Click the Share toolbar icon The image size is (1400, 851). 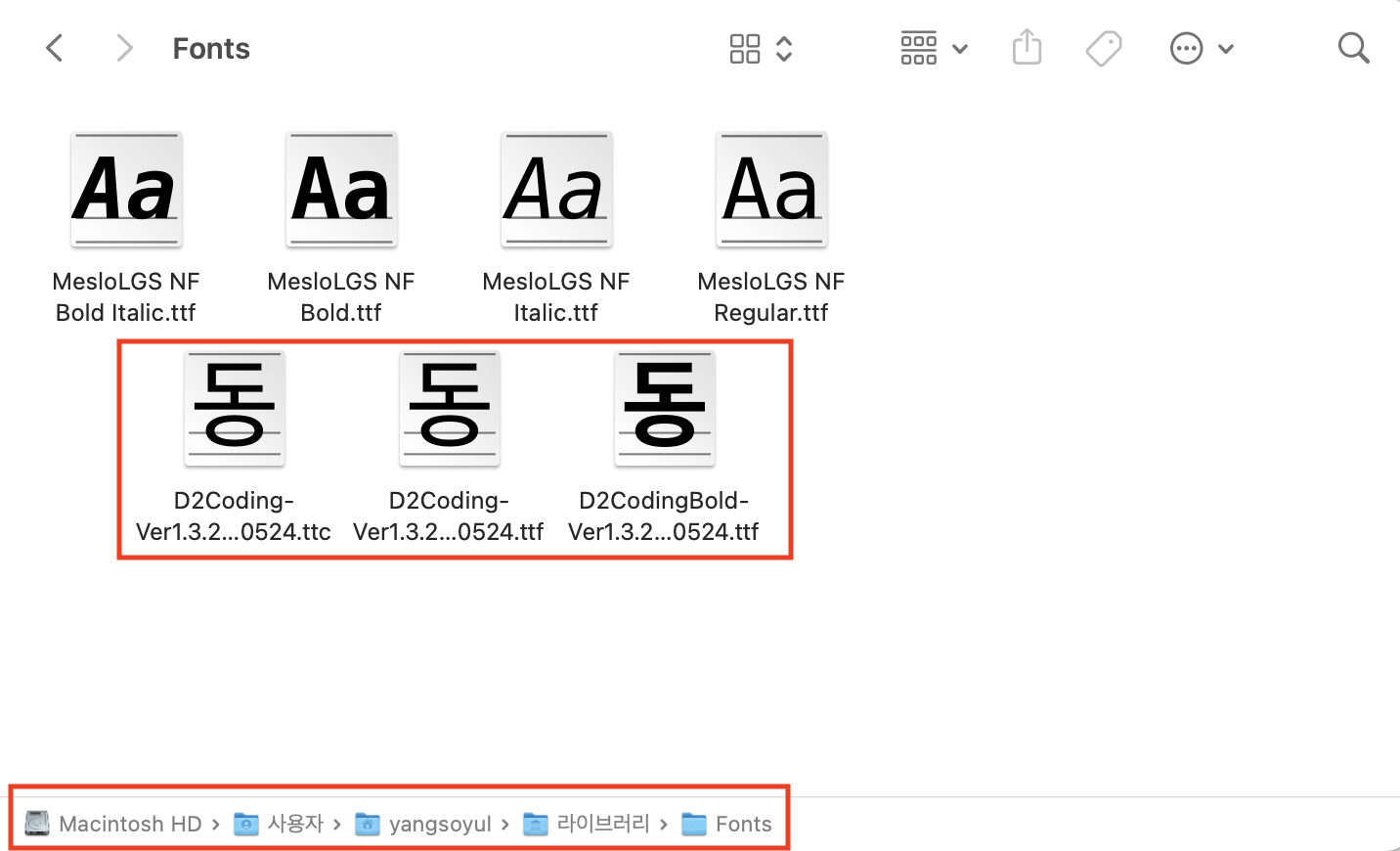[1027, 47]
